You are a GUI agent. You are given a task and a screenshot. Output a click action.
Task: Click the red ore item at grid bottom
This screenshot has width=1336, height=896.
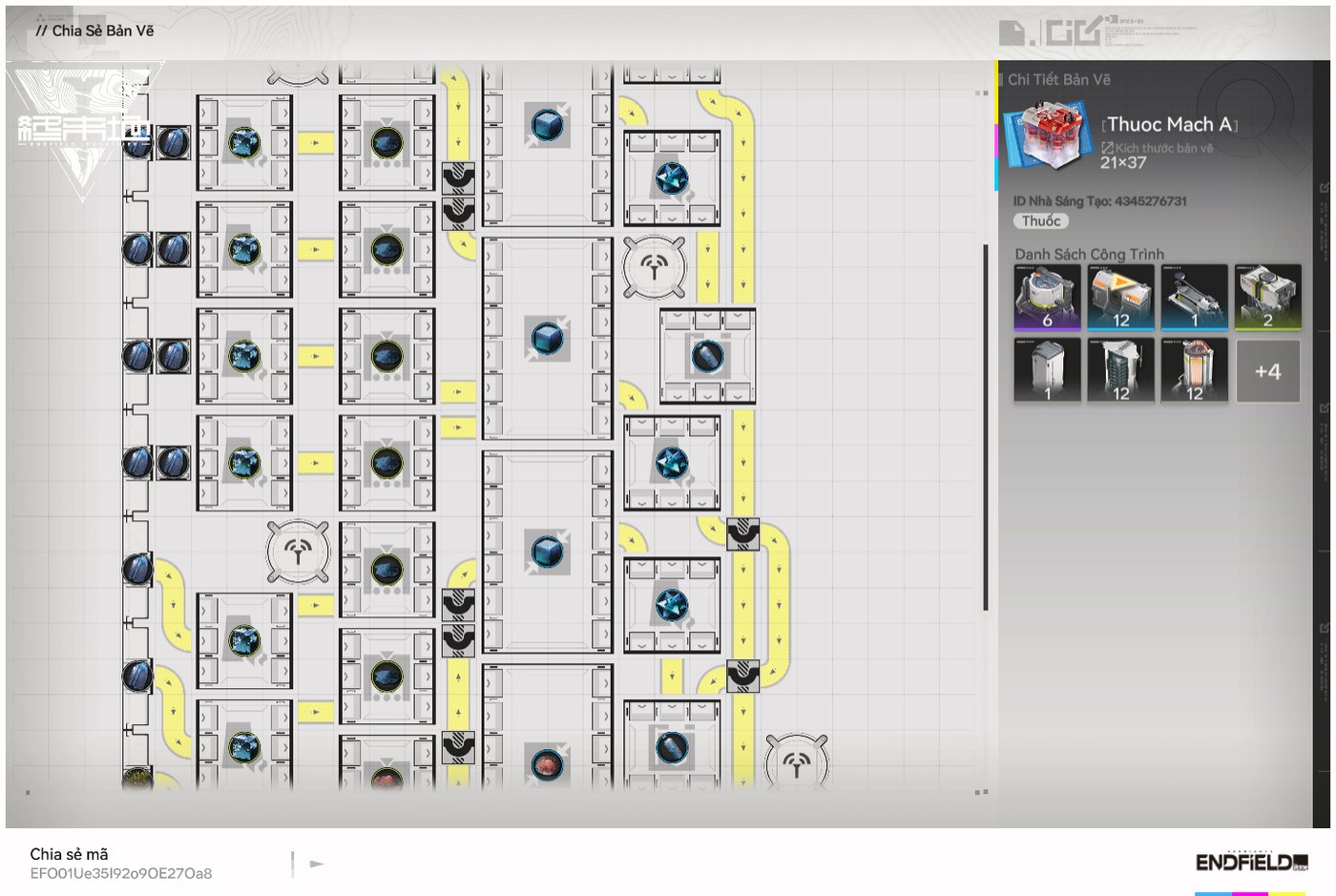548,764
